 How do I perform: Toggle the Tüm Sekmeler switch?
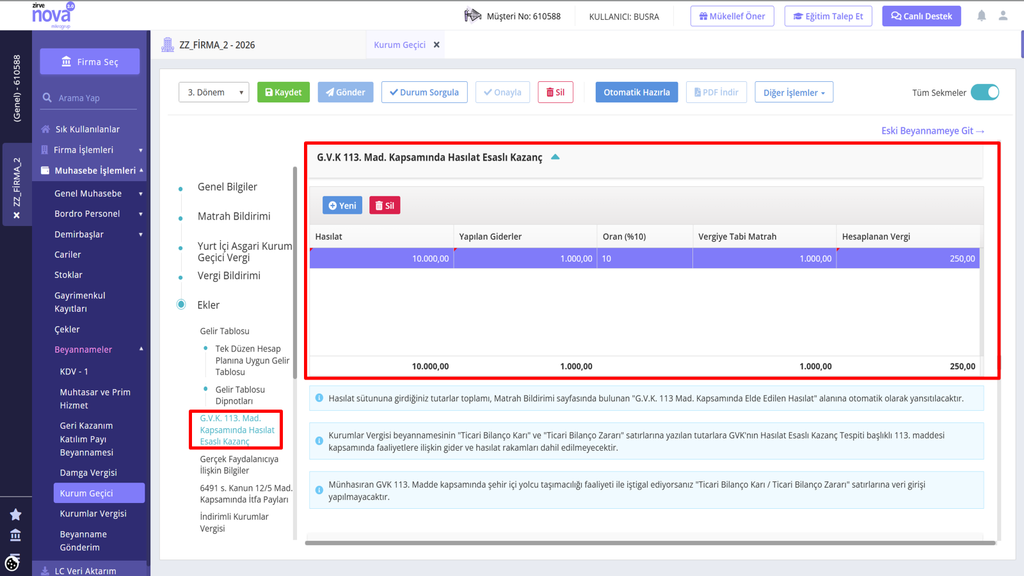coord(985,92)
